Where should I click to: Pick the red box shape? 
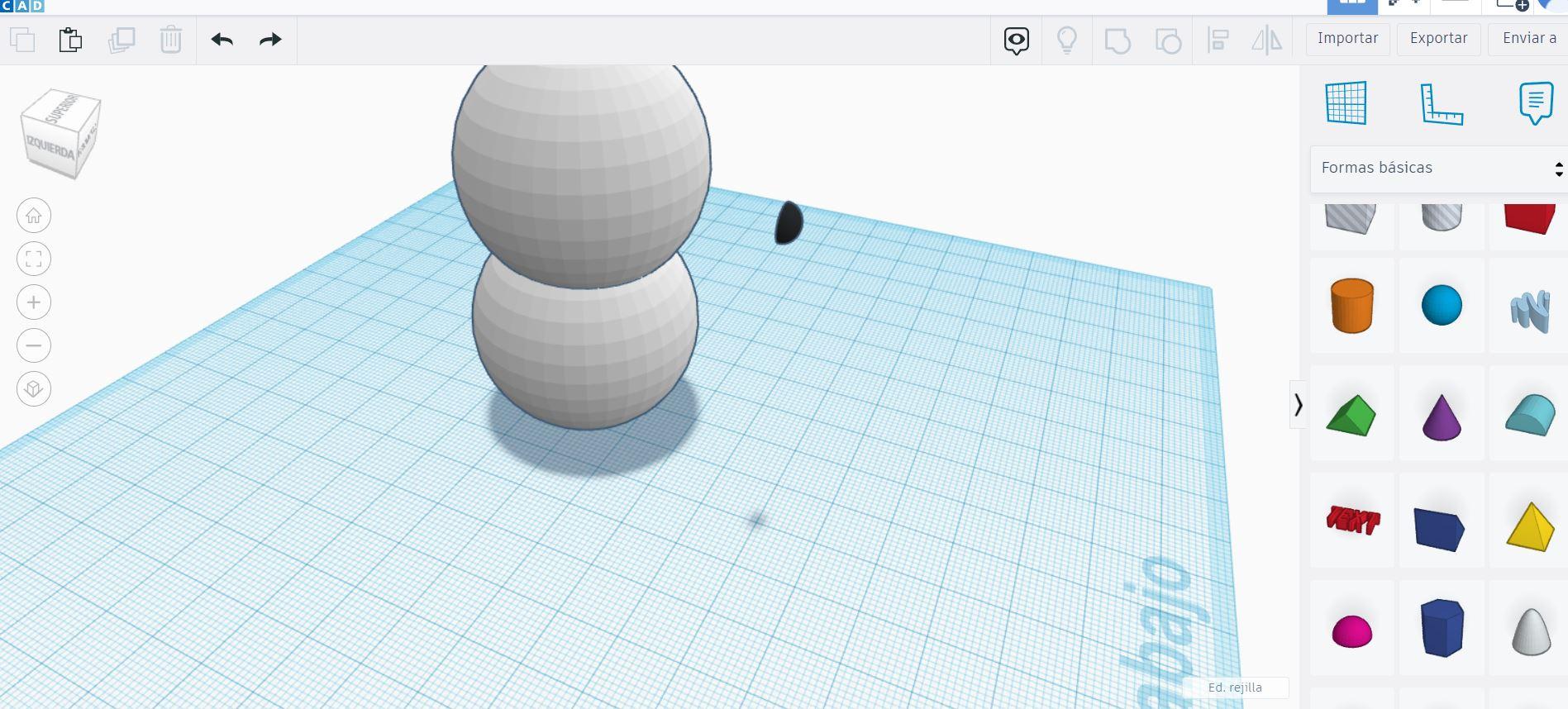coord(1530,219)
